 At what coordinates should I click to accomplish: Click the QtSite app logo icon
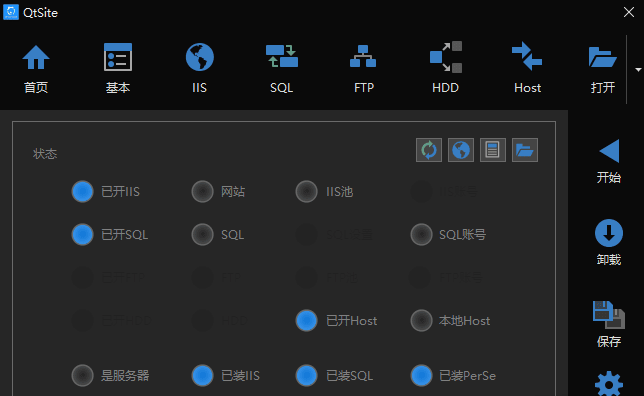coord(11,12)
